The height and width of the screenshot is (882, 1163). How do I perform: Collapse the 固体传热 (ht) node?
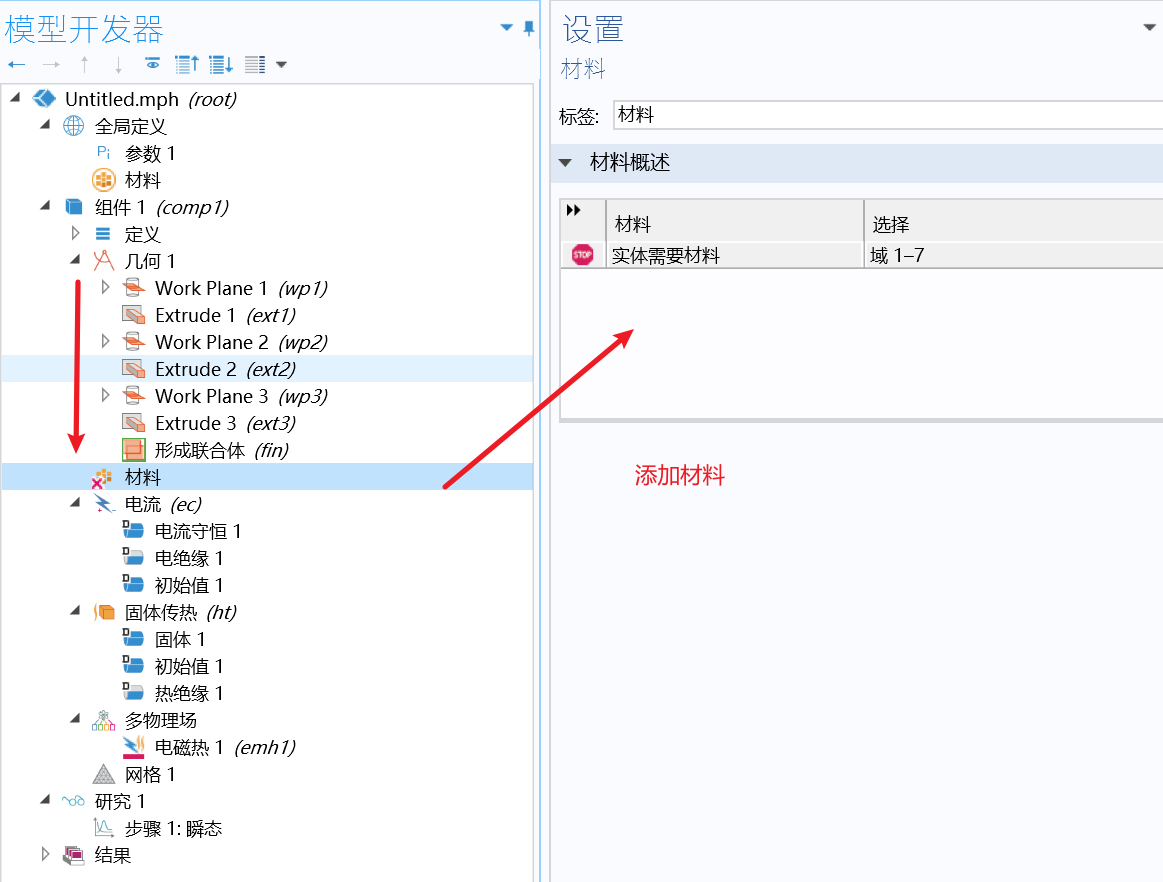75,611
